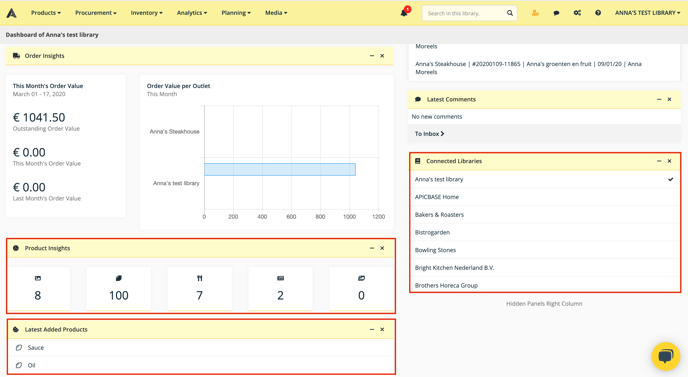Switch to Brothers Horeca Group library
Screen dimensions: 688x377
[544, 285]
